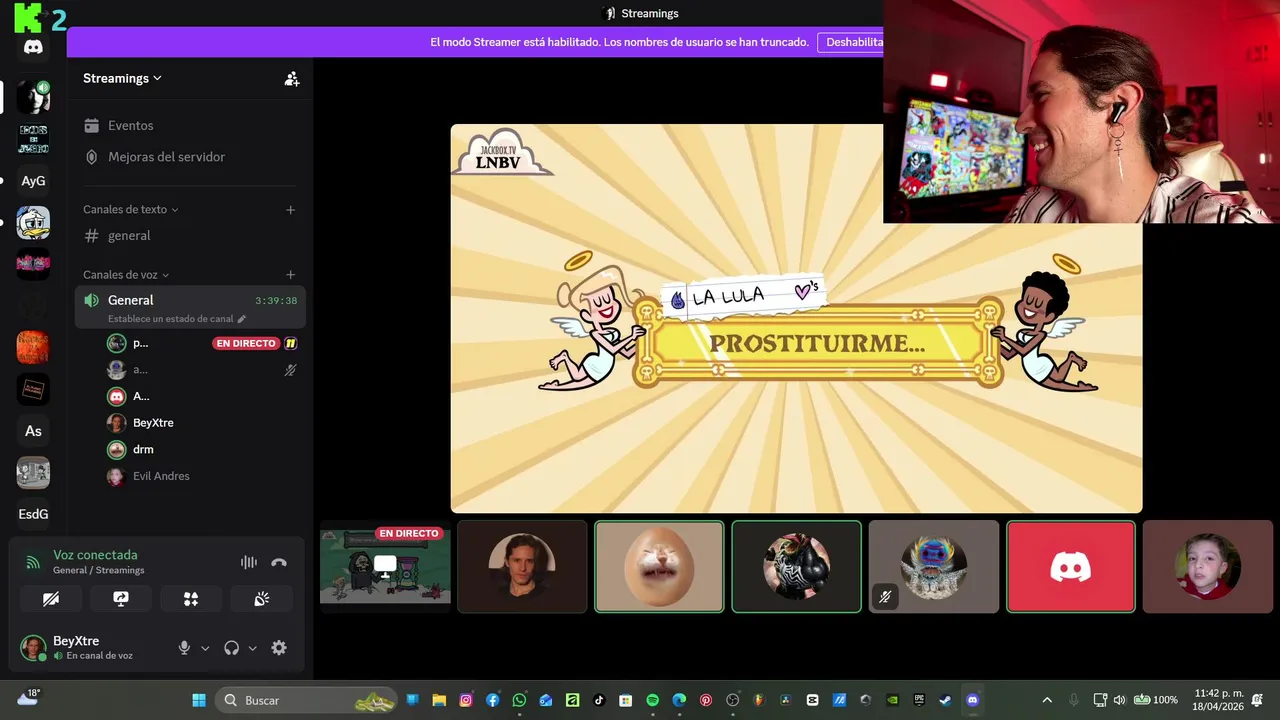Select the red Discord logo participant tile

click(x=1071, y=566)
